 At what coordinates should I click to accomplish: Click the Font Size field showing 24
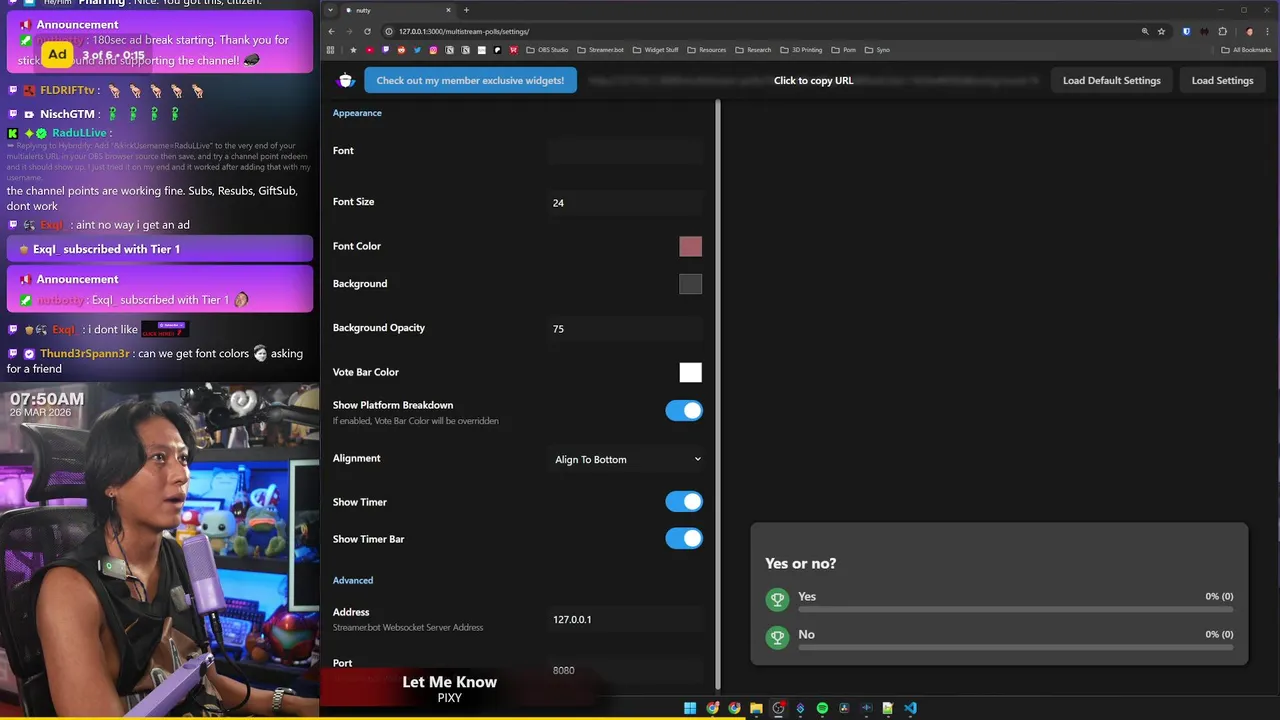tap(625, 203)
